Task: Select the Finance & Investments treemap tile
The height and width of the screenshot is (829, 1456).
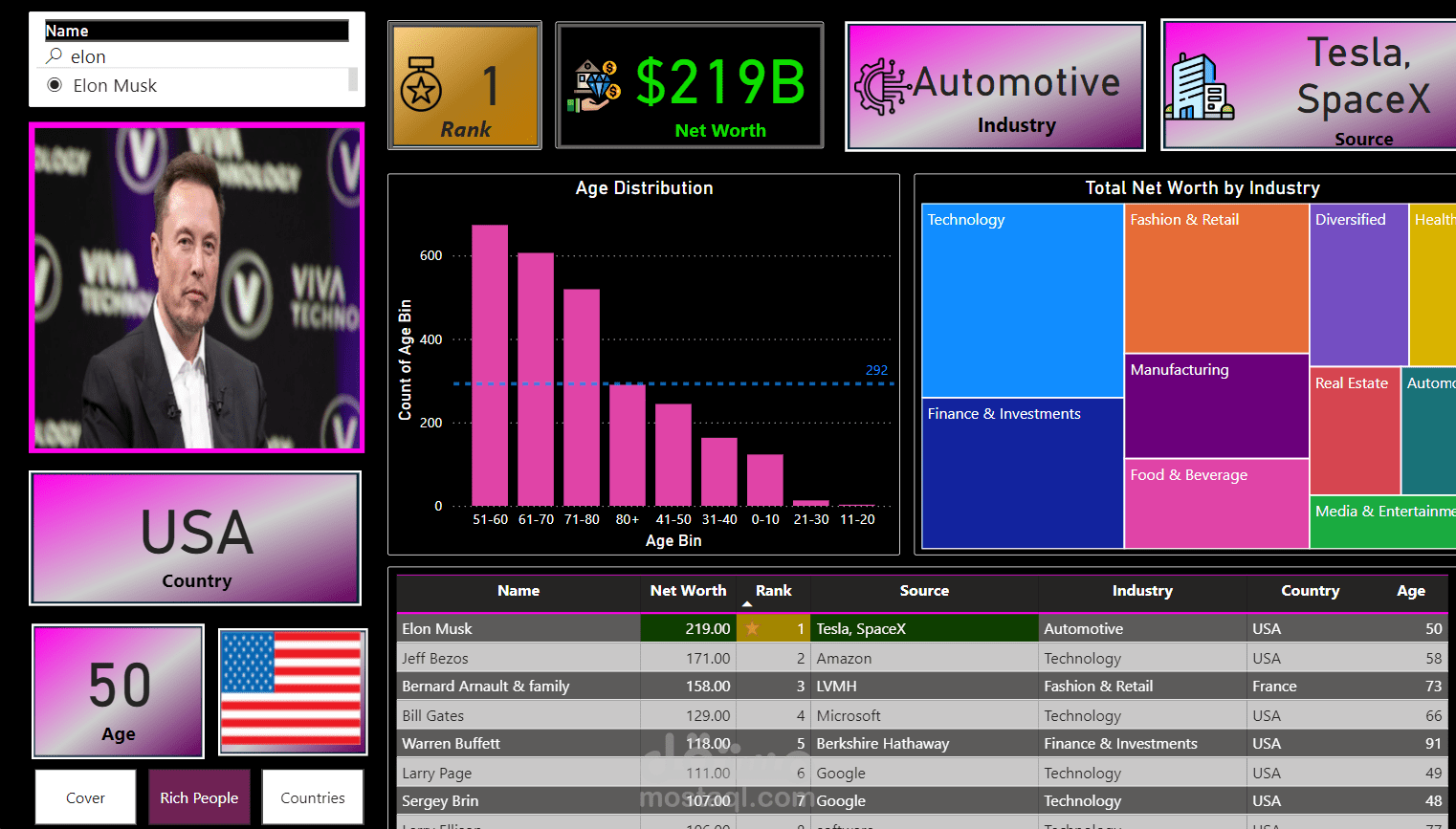Action: click(1023, 473)
